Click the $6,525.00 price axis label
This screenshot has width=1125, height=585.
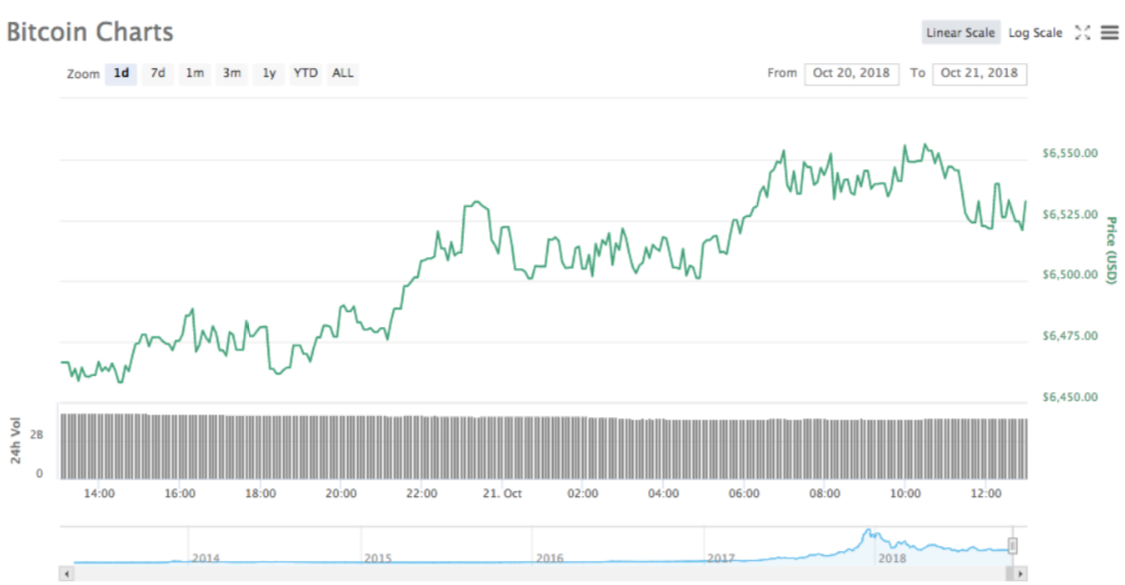click(1070, 214)
